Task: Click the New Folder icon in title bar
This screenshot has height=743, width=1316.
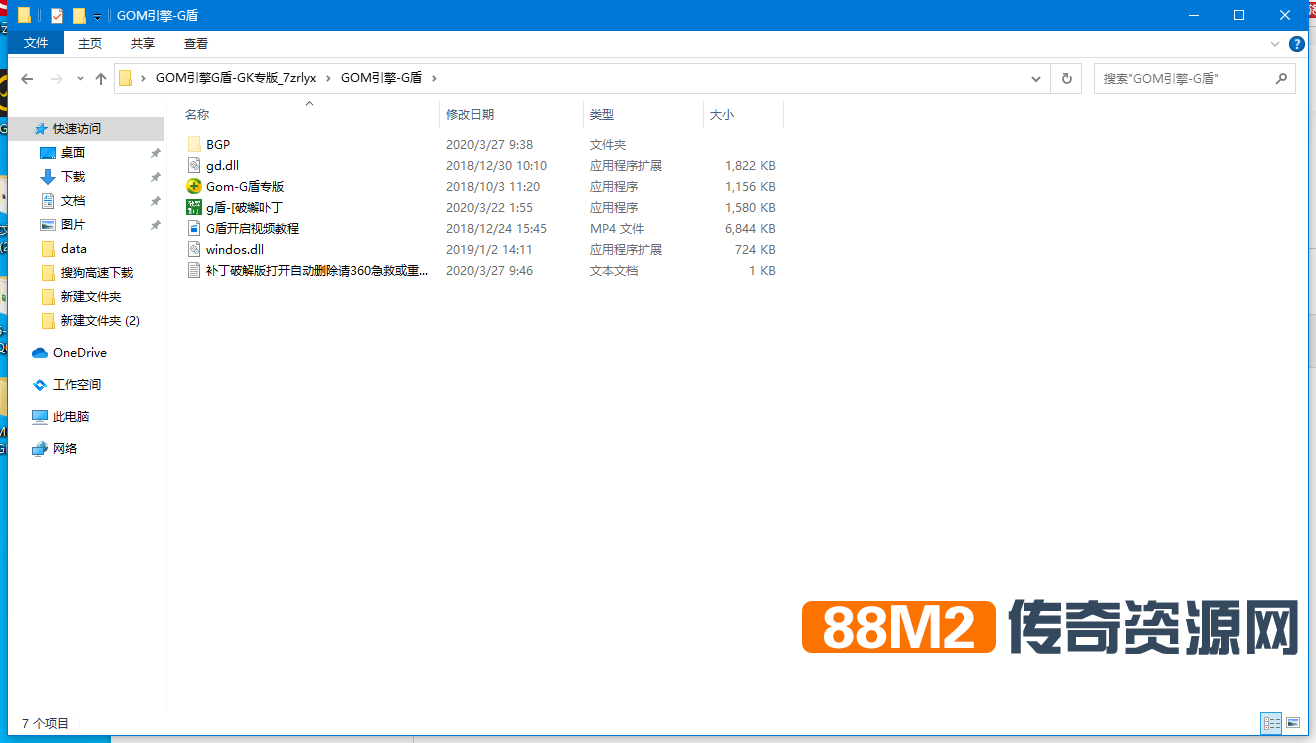Action: 79,16
